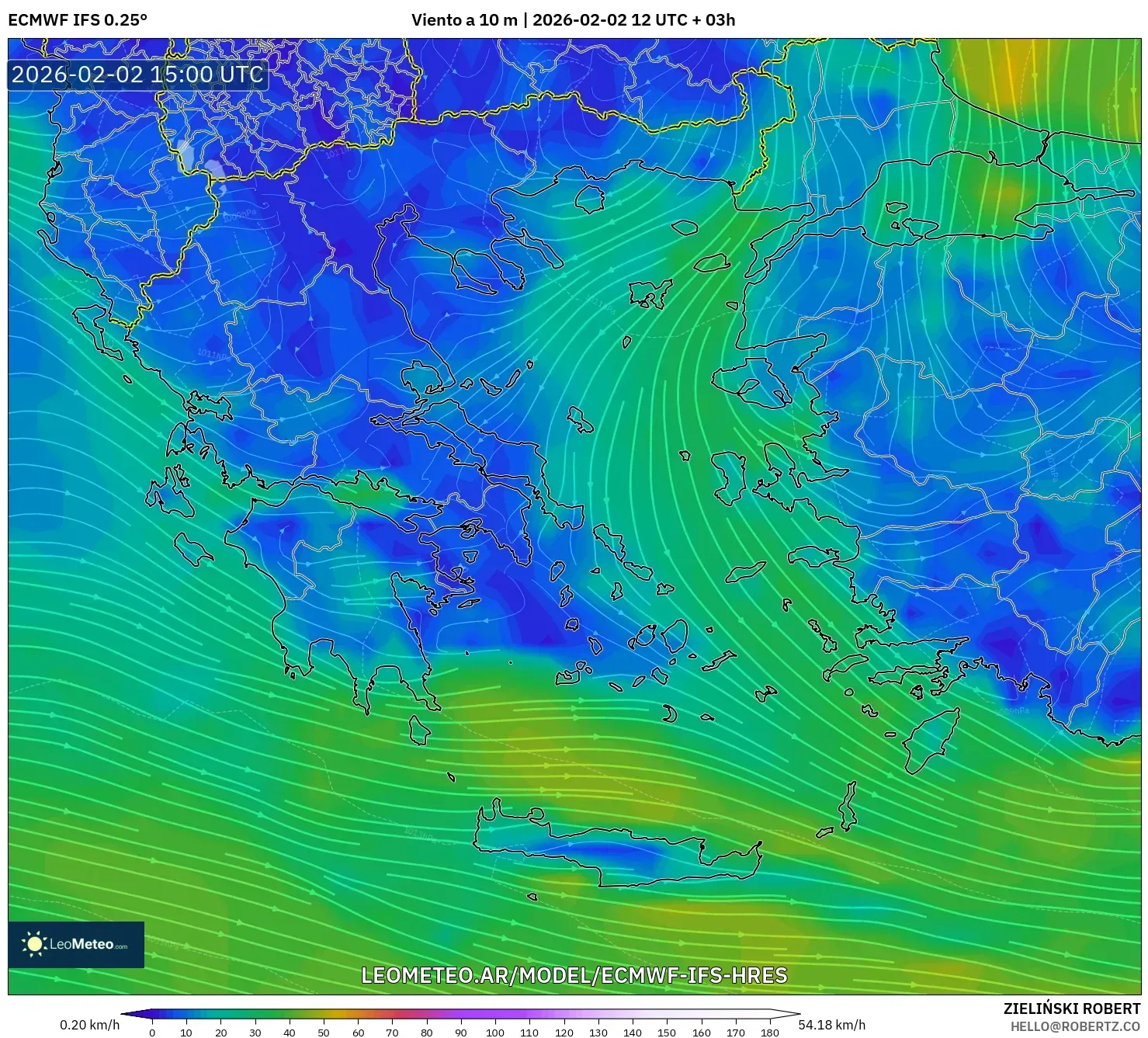Click the LeoMeteo logo wordmark

[88, 944]
